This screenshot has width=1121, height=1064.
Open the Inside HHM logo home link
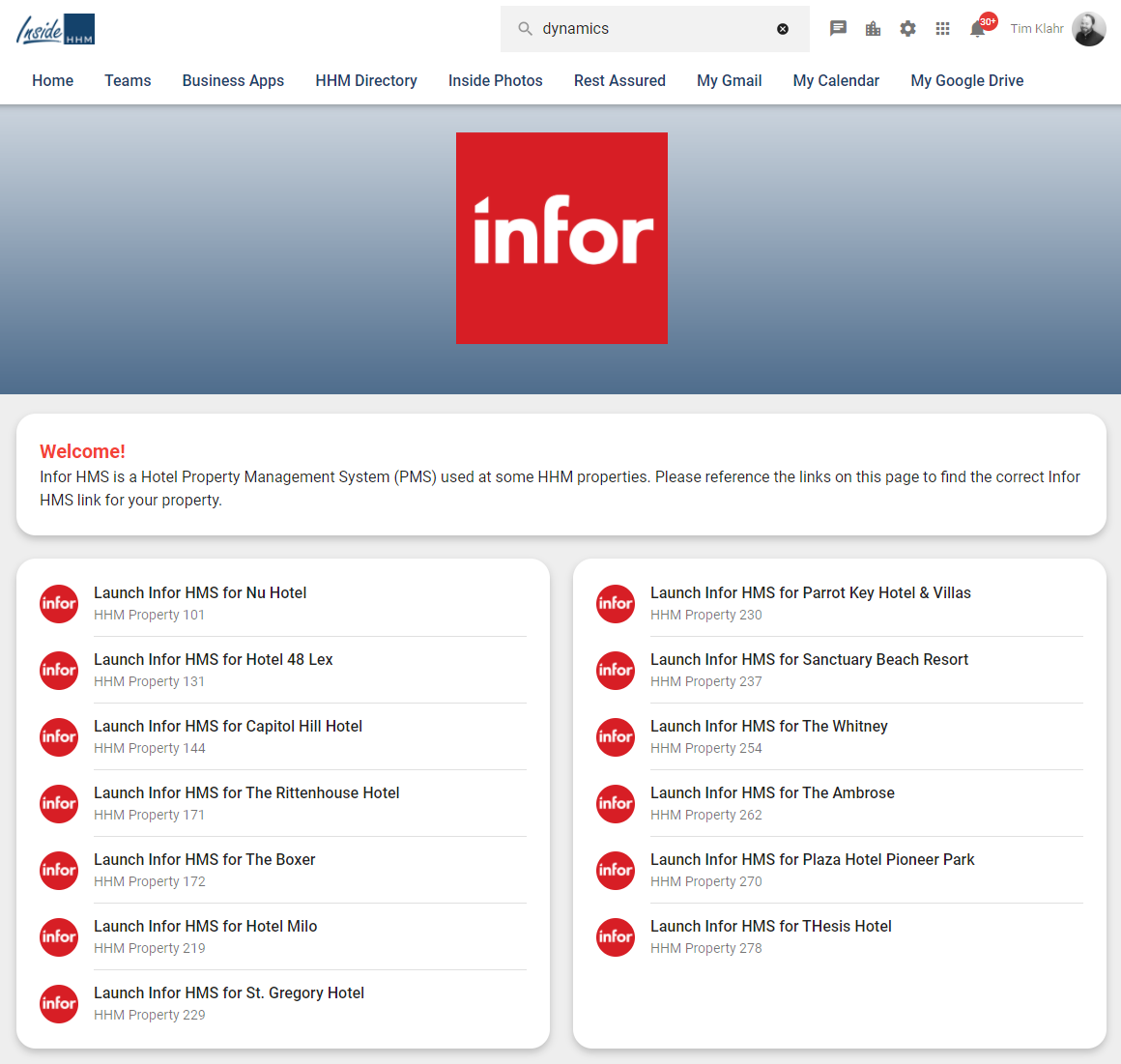[55, 29]
